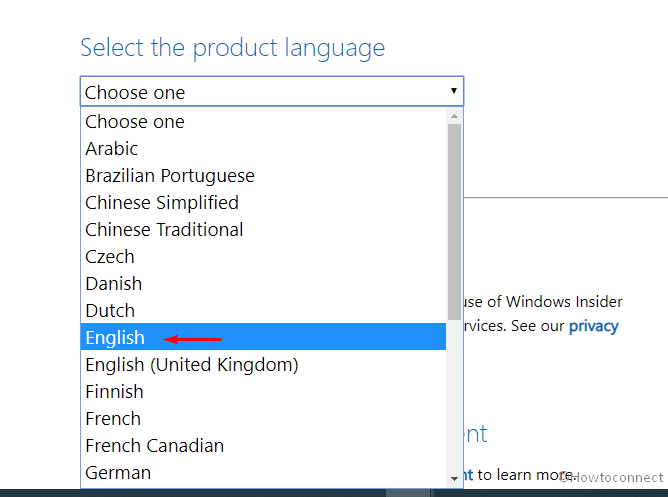Open the privacy link
This screenshot has height=497, width=668.
tap(593, 326)
